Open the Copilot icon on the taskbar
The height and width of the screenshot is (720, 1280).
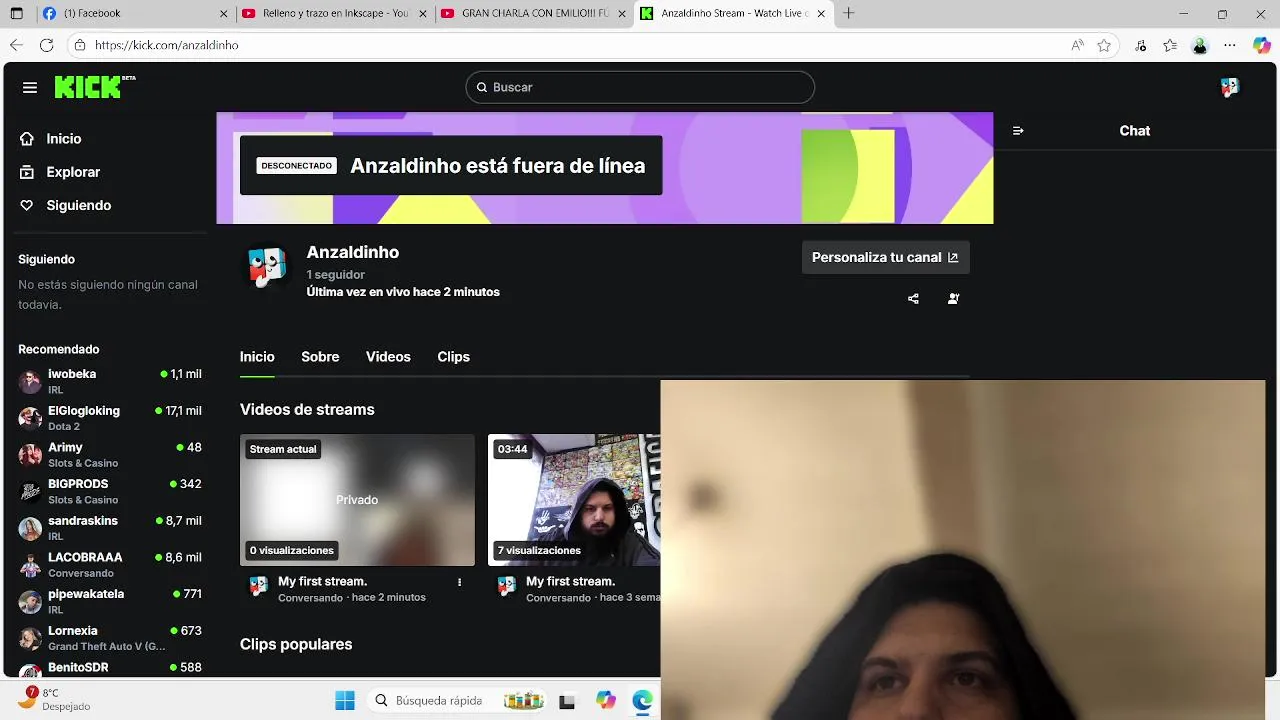click(606, 701)
